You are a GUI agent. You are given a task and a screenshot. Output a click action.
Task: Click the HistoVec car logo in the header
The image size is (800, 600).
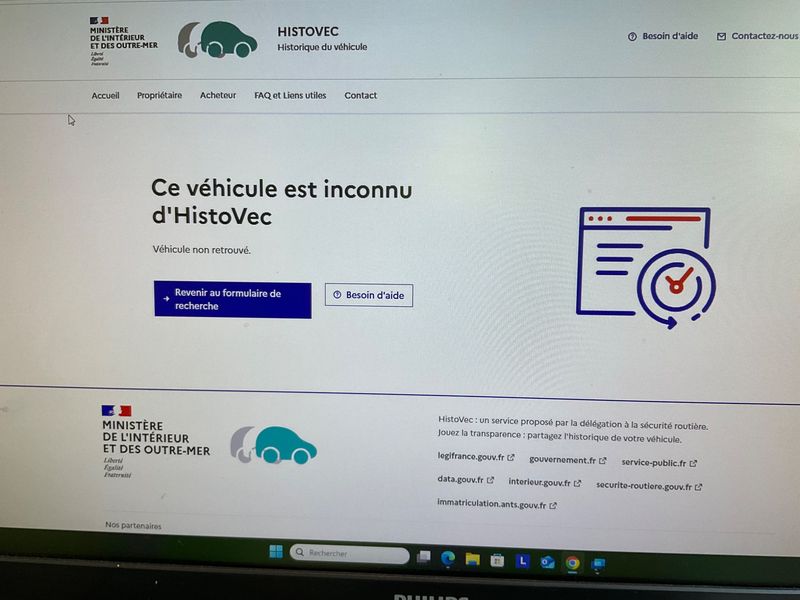pyautogui.click(x=217, y=39)
